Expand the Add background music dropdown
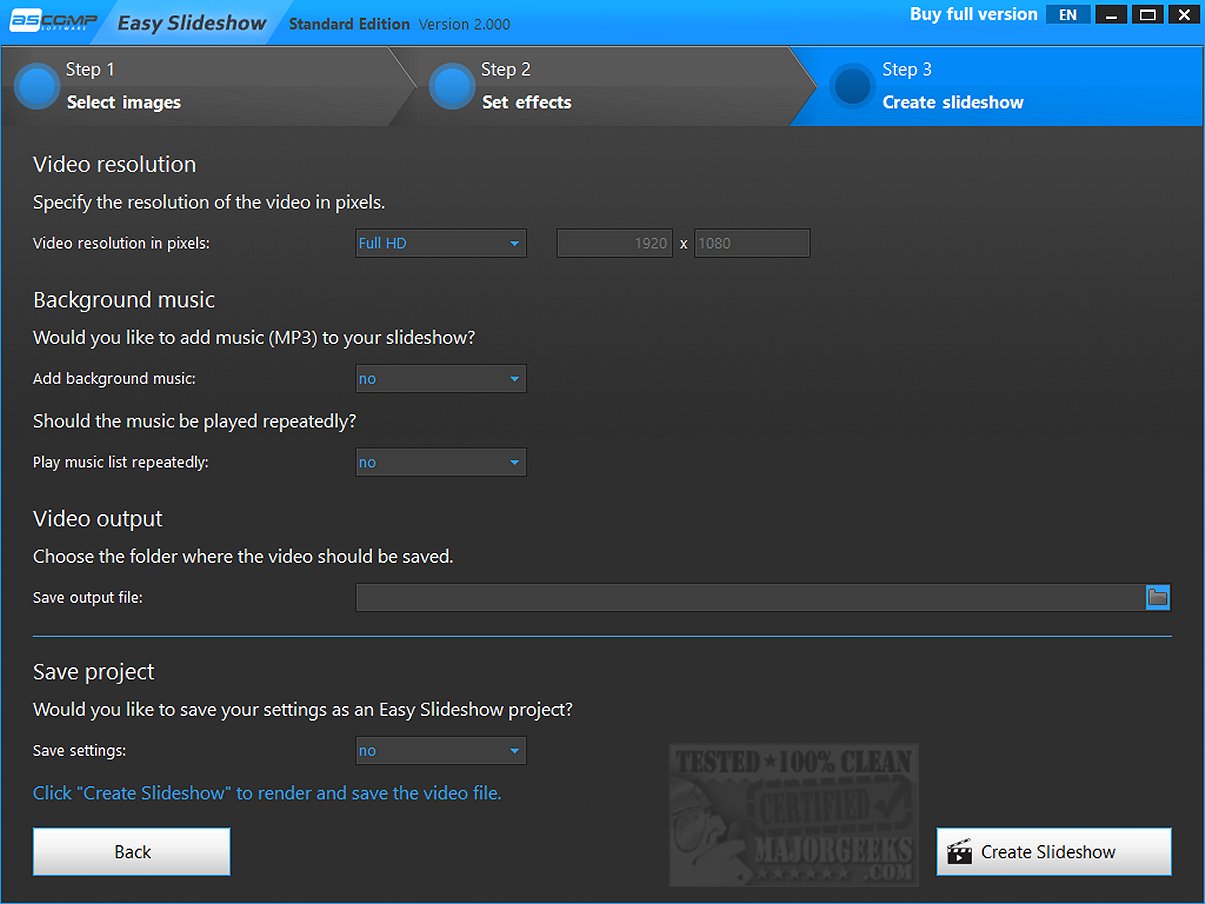Image resolution: width=1205 pixels, height=904 pixels. [441, 379]
